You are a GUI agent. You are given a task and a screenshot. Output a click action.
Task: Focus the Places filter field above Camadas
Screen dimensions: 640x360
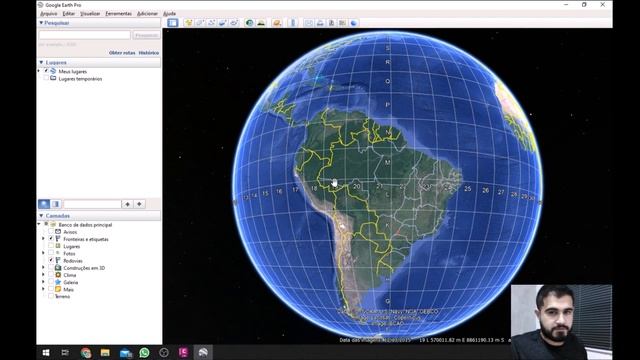(92, 204)
